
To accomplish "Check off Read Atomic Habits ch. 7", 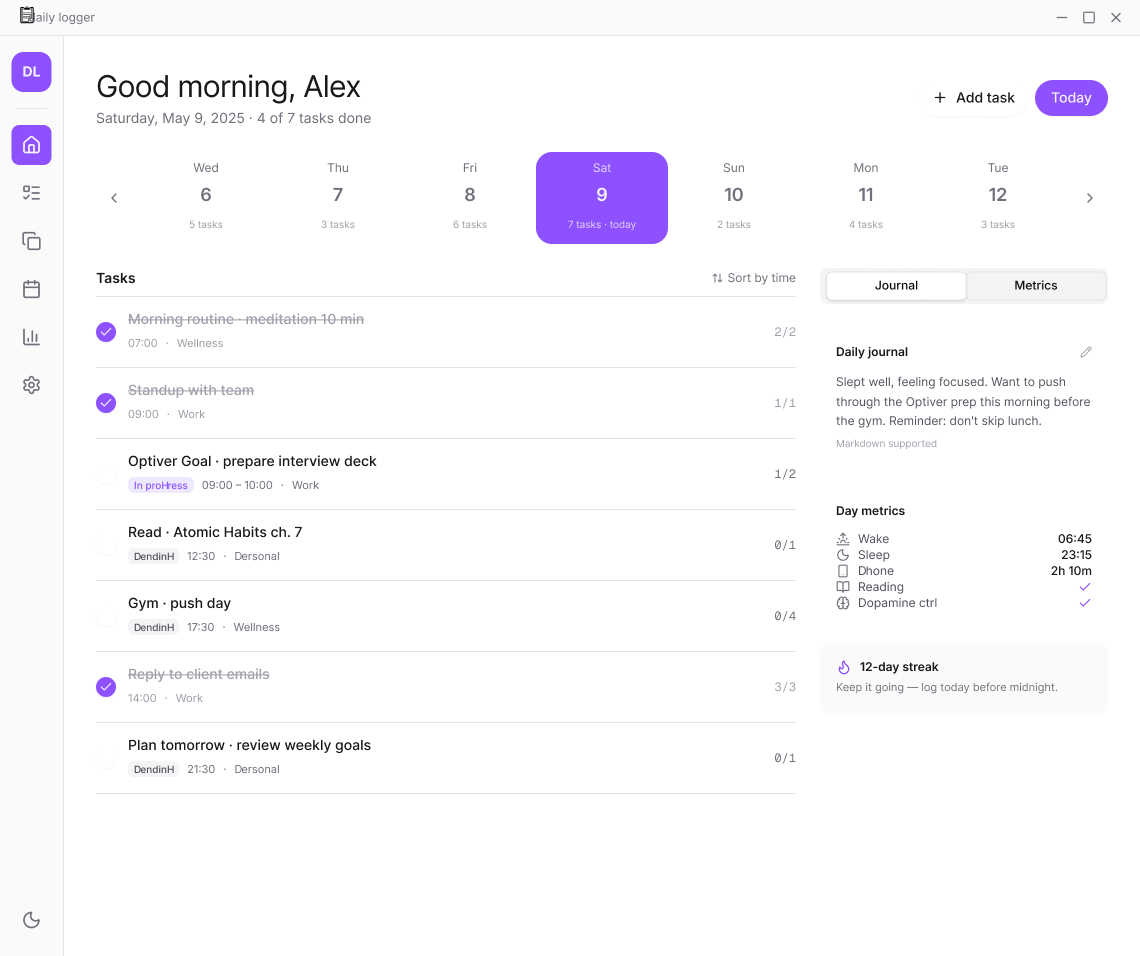I will click(x=106, y=545).
